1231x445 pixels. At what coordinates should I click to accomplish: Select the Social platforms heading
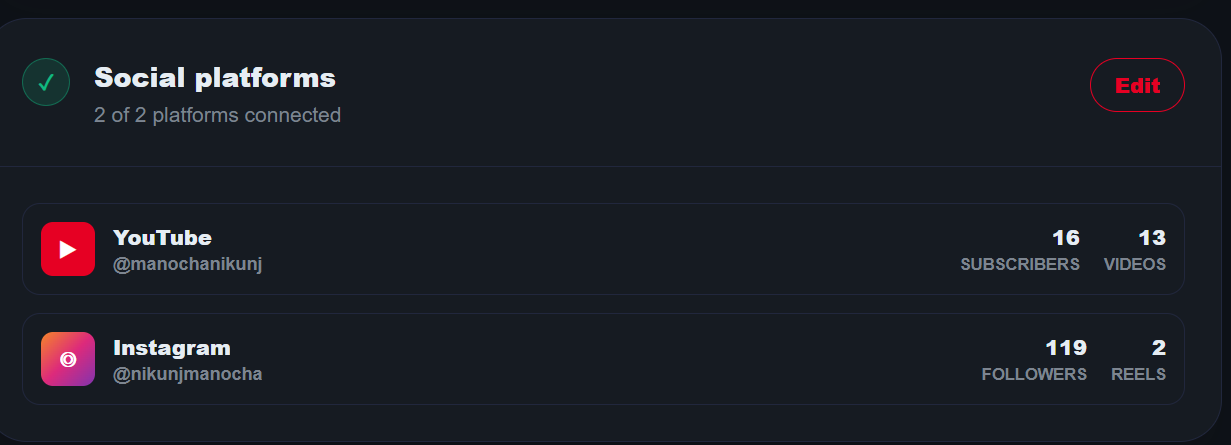[x=215, y=77]
